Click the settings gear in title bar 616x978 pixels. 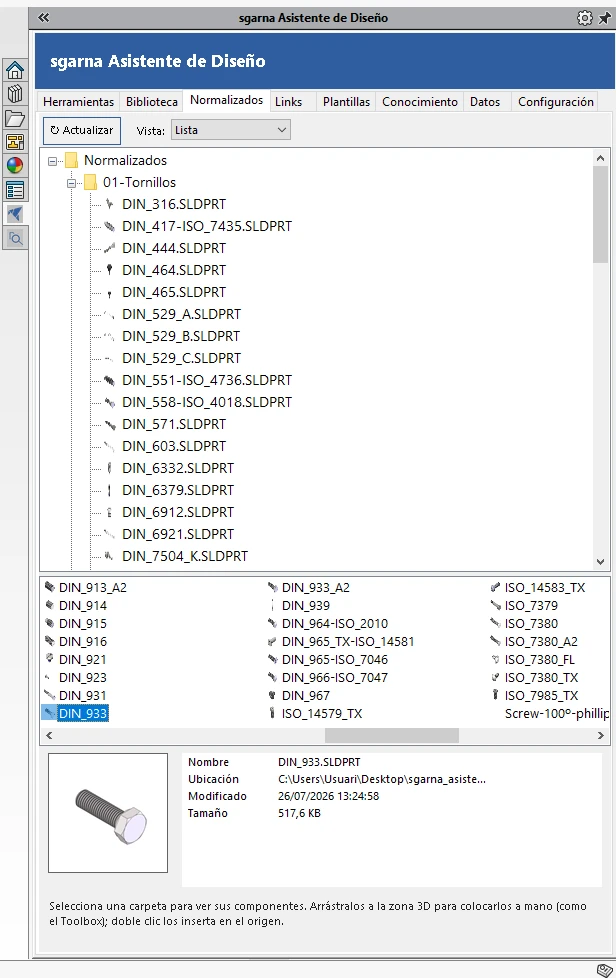pos(584,18)
